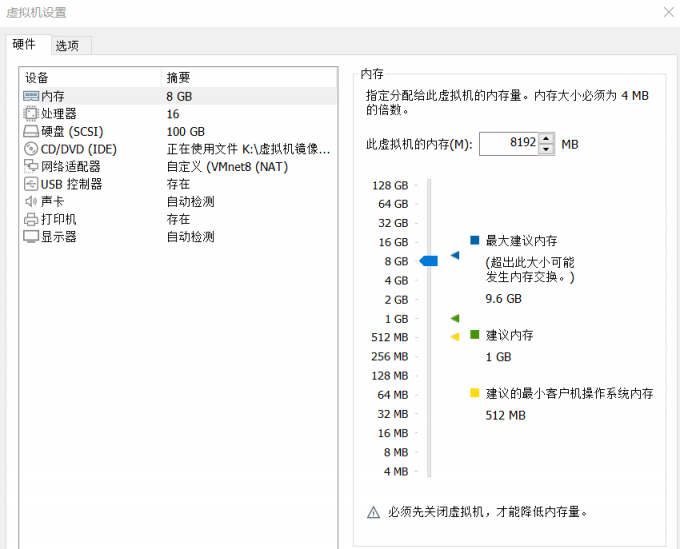Screen dimensions: 680x549
Task: Click the display (显示器) monitor icon
Action: tap(30, 237)
